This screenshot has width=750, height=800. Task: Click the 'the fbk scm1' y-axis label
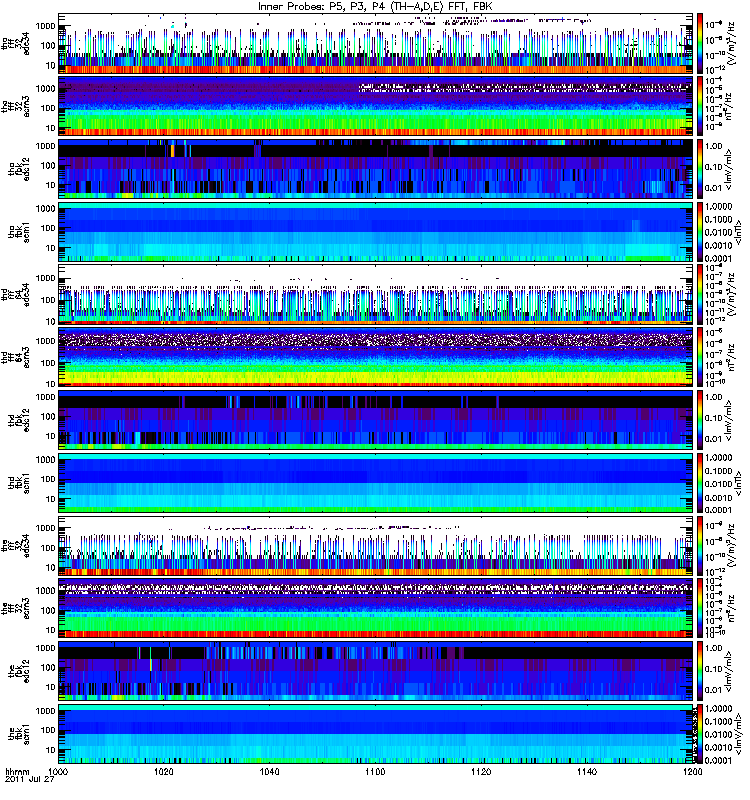click(19, 734)
